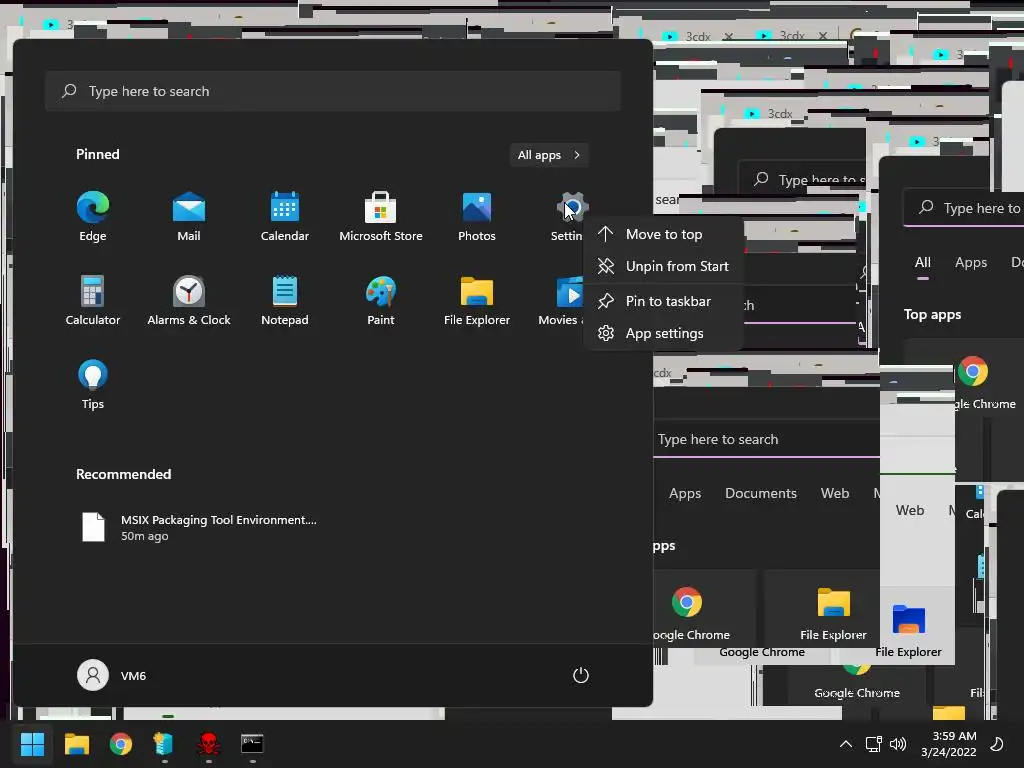The width and height of the screenshot is (1024, 768).
Task: Open the Movies & TV pinned app
Action: click(x=560, y=301)
